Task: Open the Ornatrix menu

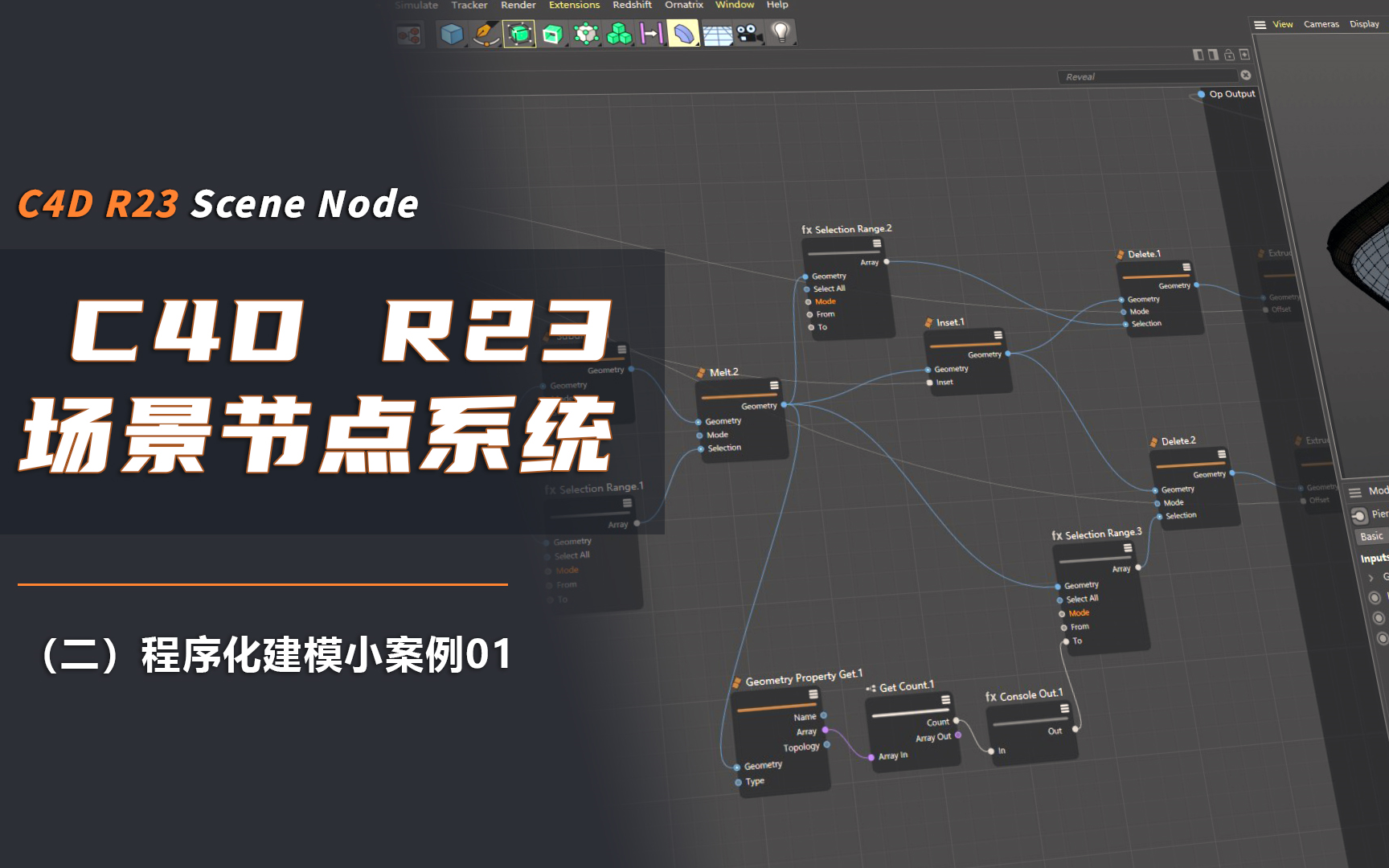Action: (684, 5)
